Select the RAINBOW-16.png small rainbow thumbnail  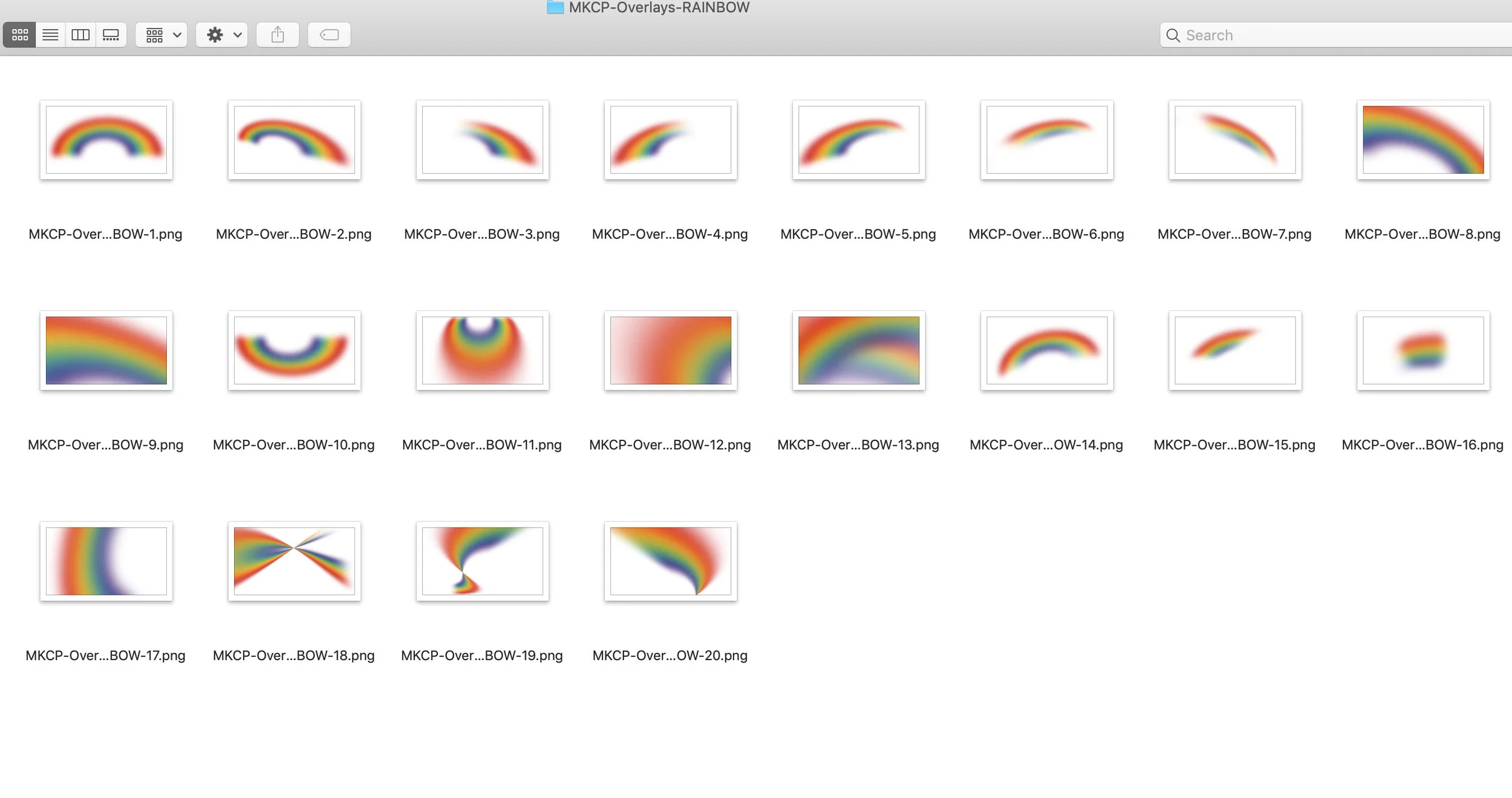[x=1422, y=350]
